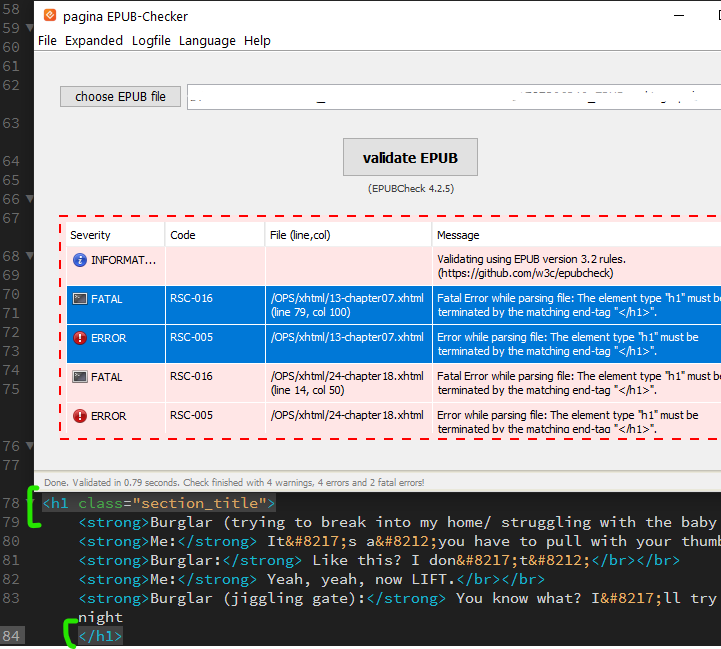721x649 pixels.
Task: Click the red ERROR icon for 13-chapter07.xhtml
Action: click(80, 338)
